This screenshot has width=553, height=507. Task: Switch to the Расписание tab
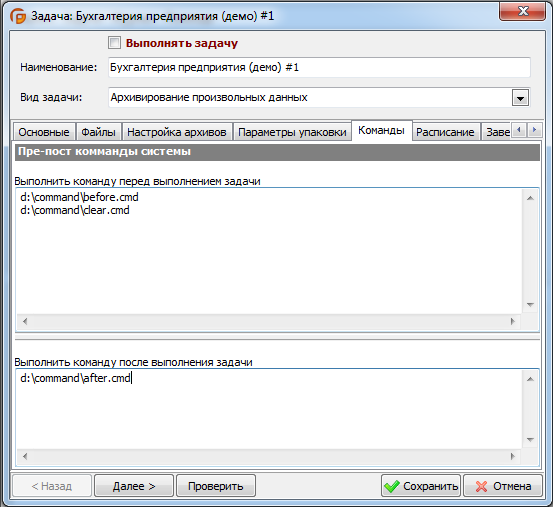click(445, 132)
